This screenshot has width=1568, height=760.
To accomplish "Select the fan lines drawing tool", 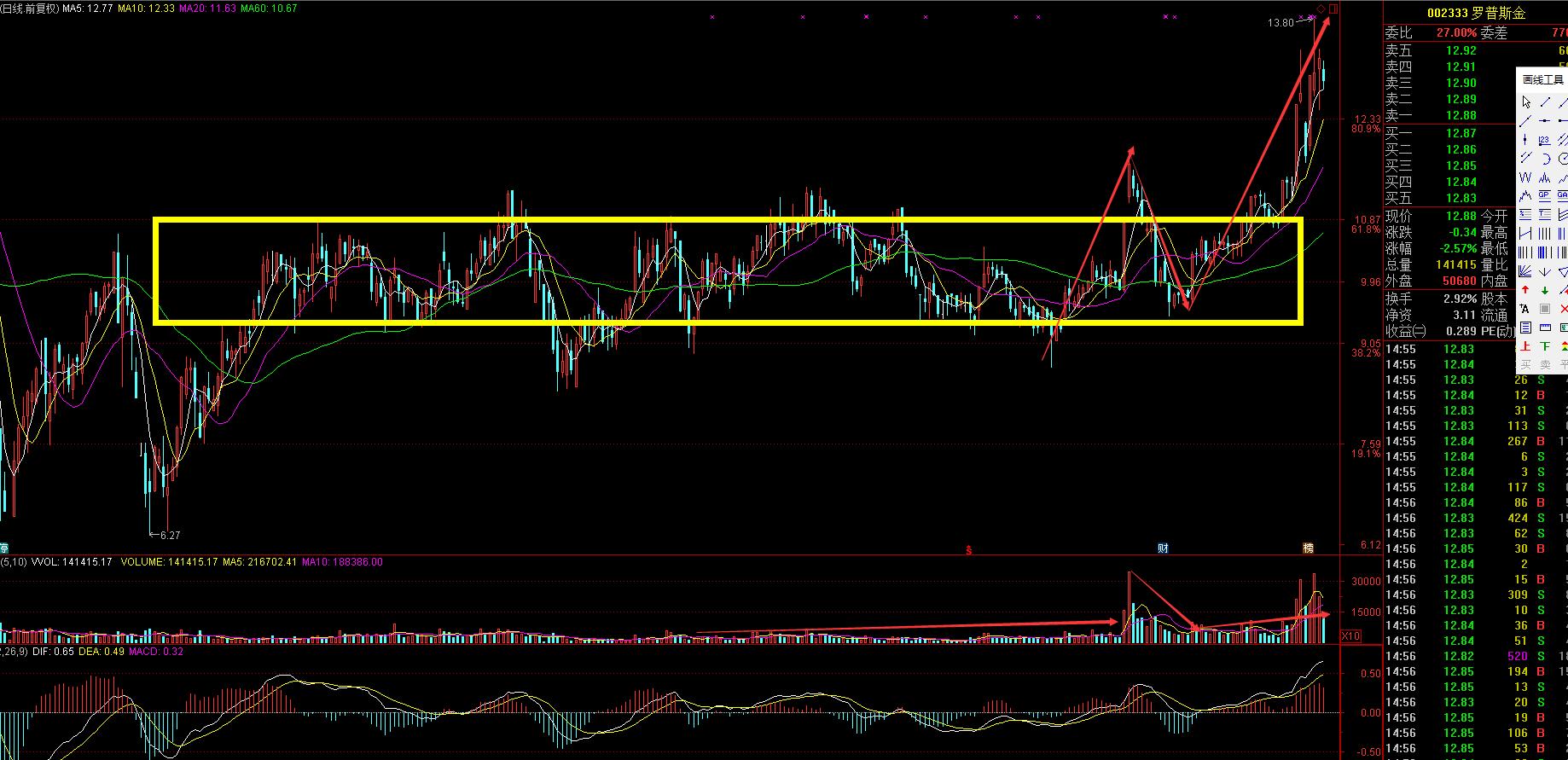I will (1526, 271).
